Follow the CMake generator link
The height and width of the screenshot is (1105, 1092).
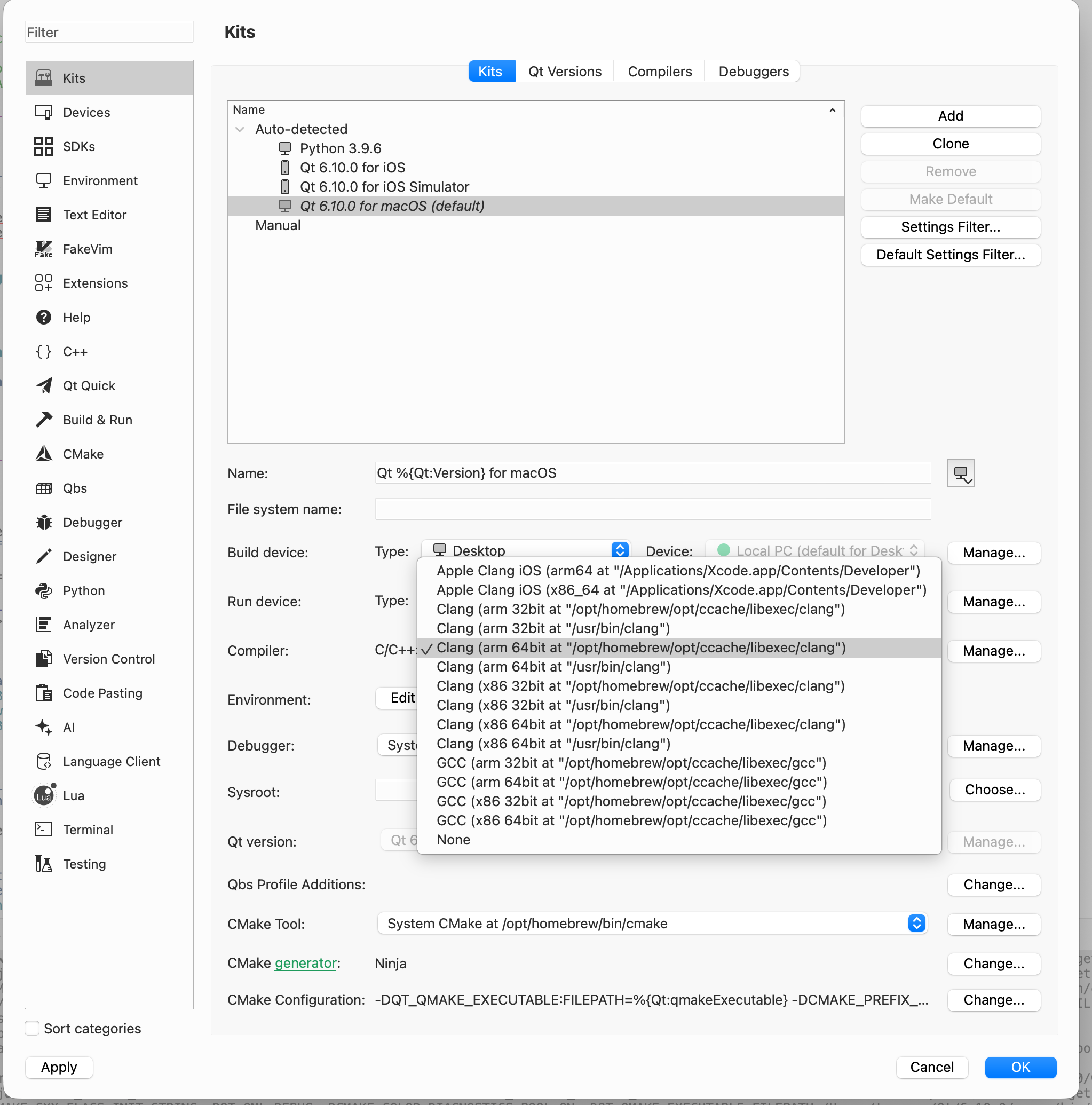coord(305,963)
